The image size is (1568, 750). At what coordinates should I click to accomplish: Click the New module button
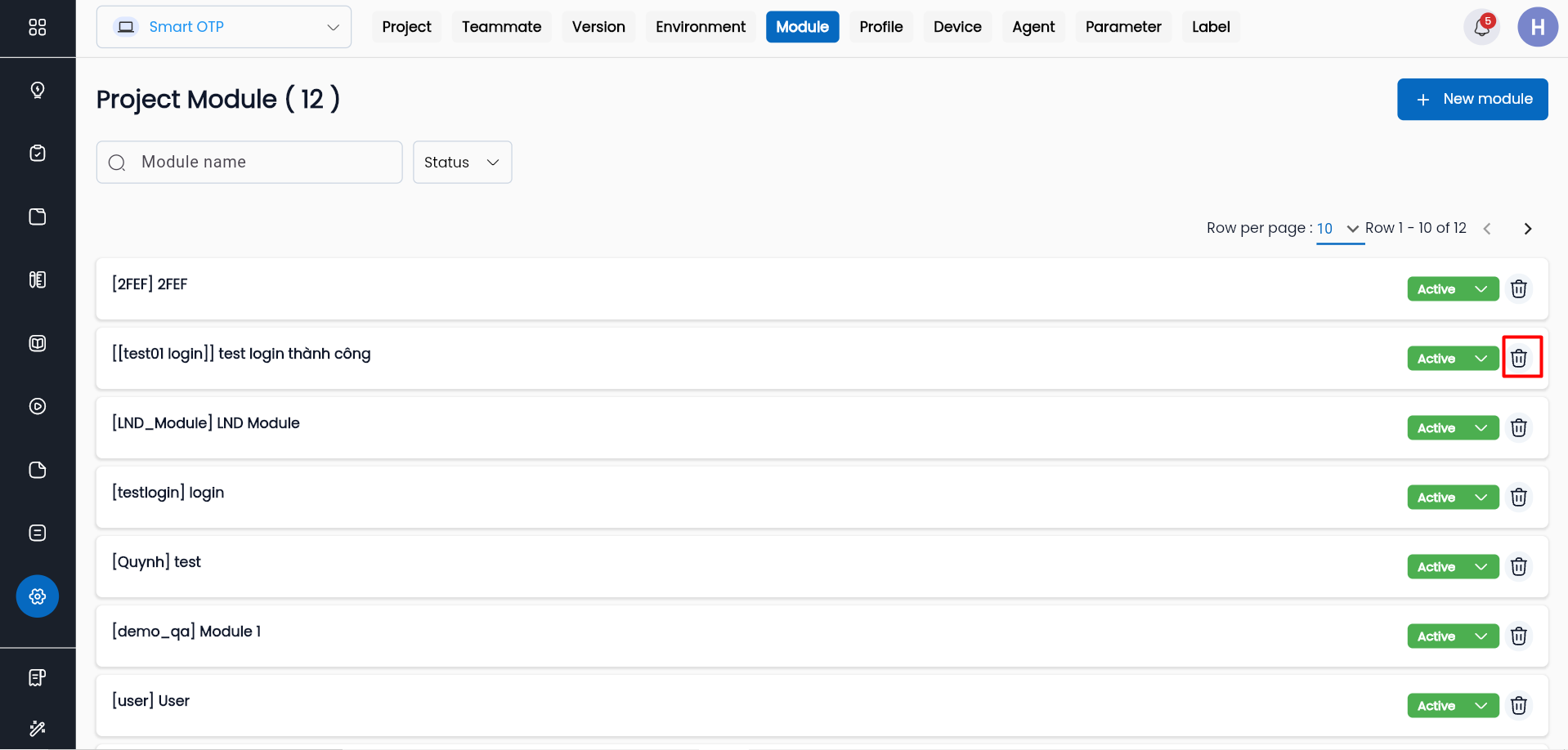1472,99
